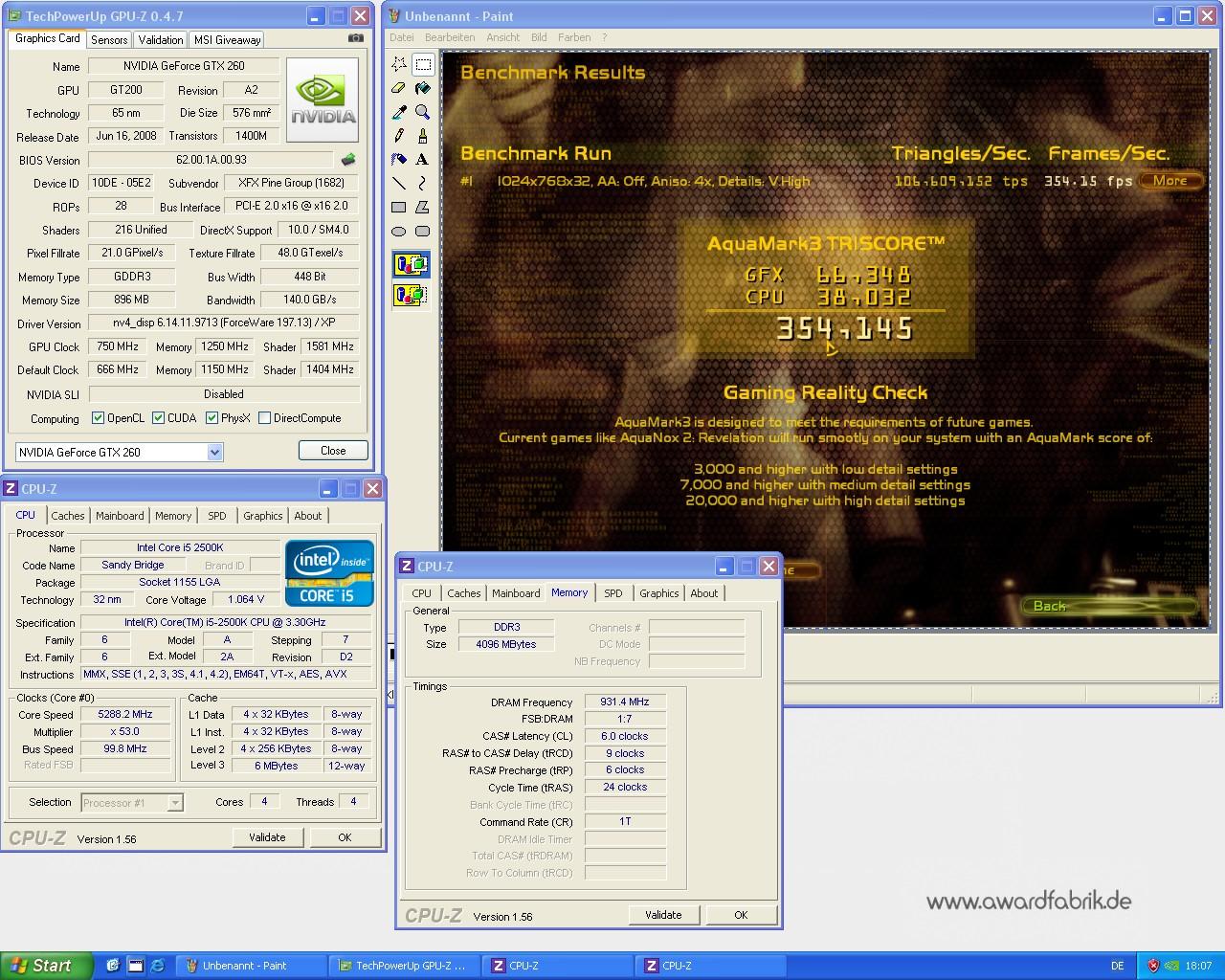Open the About tab in Memory CPU-Z window

click(704, 593)
